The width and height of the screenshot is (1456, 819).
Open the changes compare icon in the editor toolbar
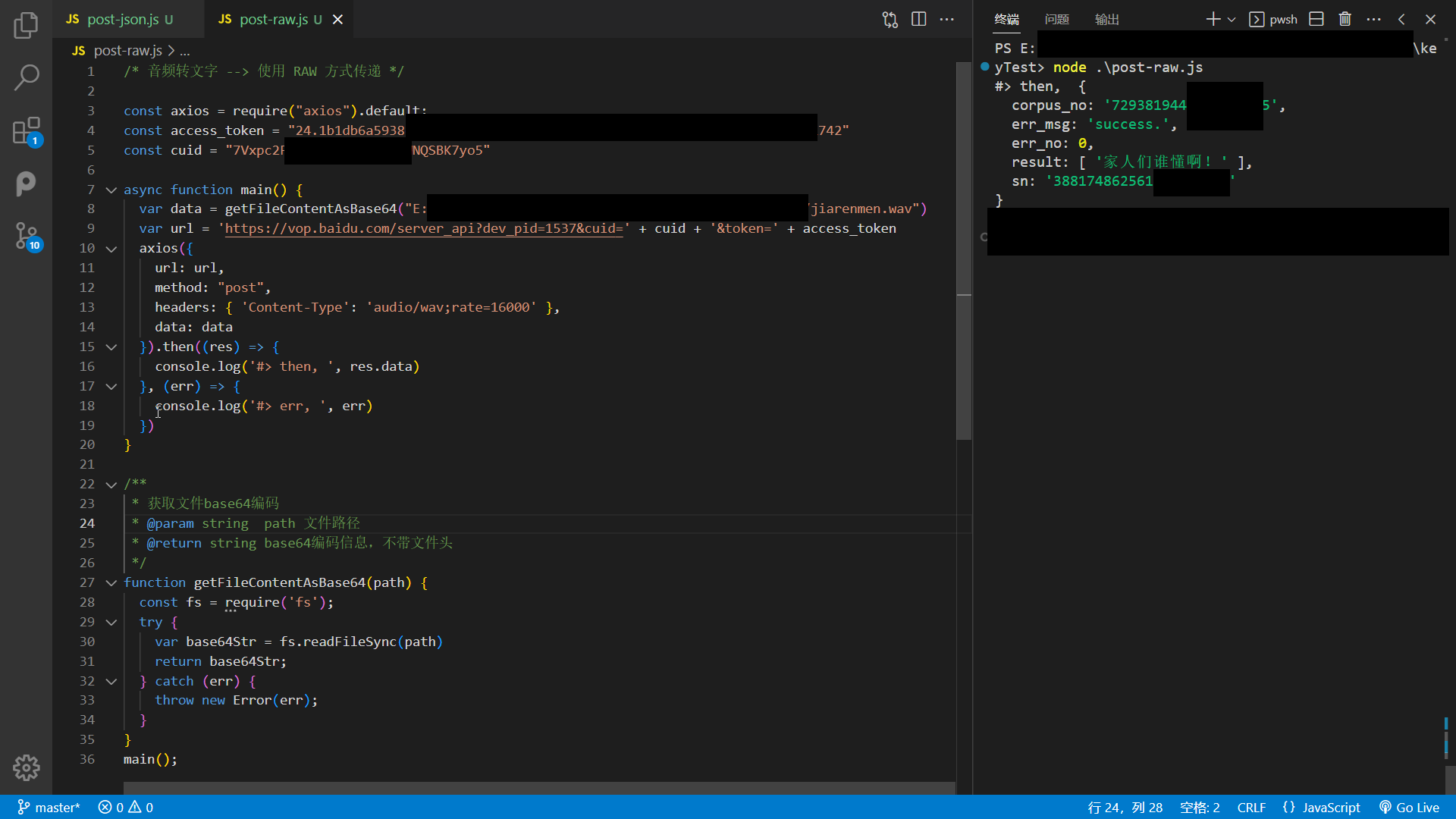[890, 19]
